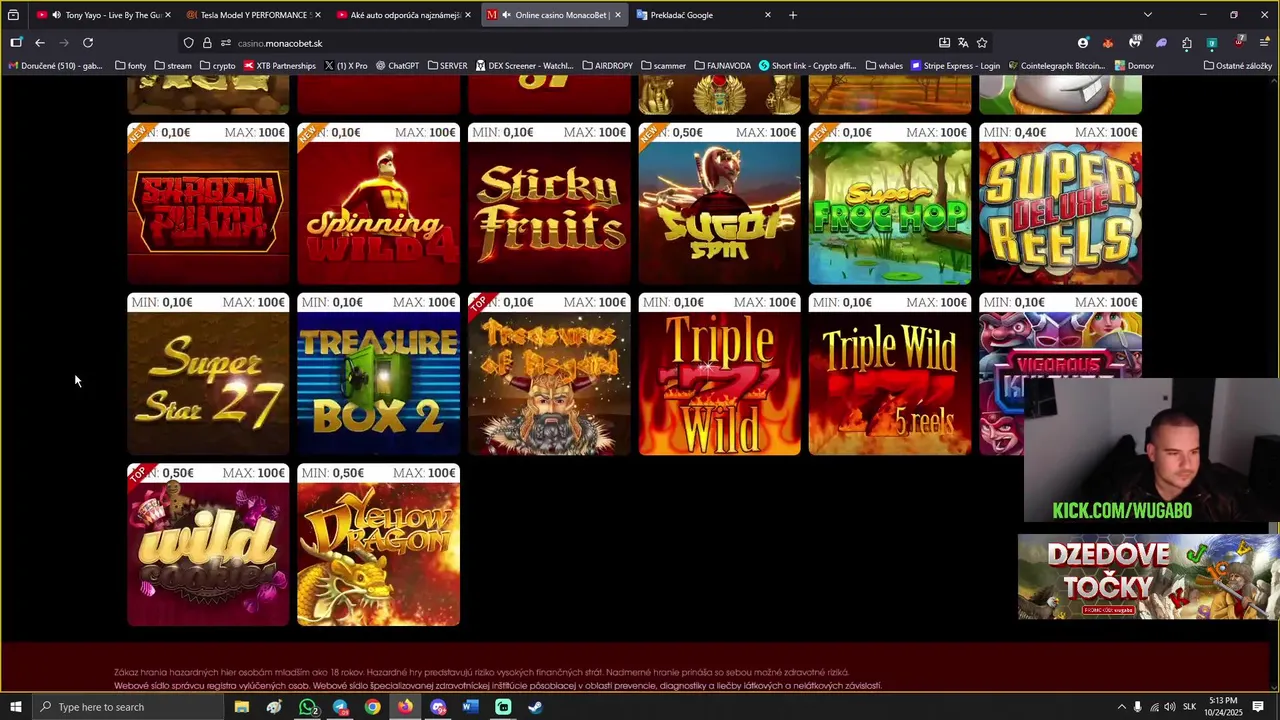Viewport: 1280px width, 720px height.
Task: Open Microsoft Word from the taskbar
Action: pos(470,707)
